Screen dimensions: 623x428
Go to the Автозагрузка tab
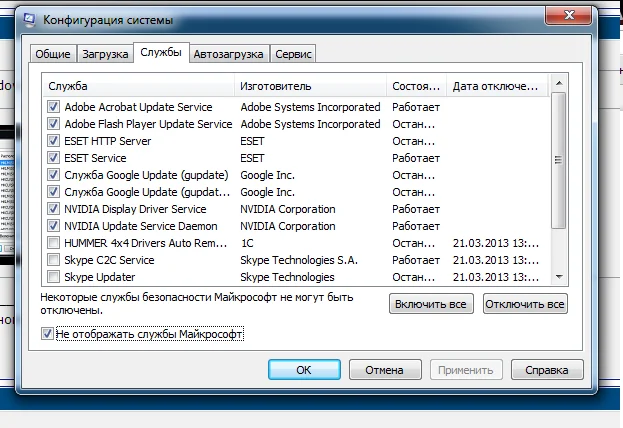coord(228,54)
